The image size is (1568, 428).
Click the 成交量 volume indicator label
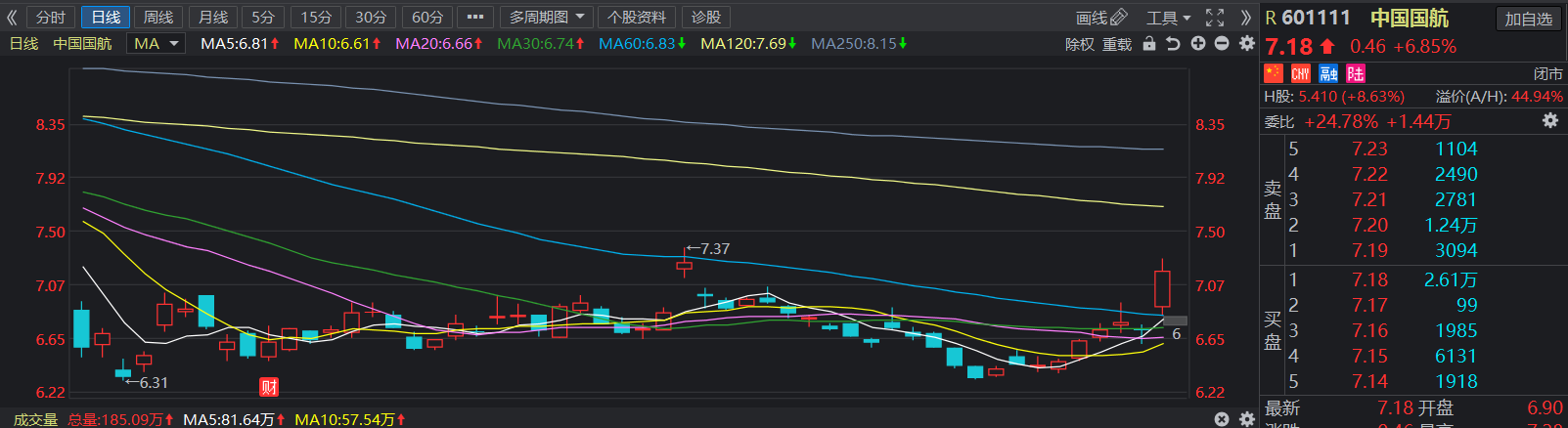pos(35,419)
